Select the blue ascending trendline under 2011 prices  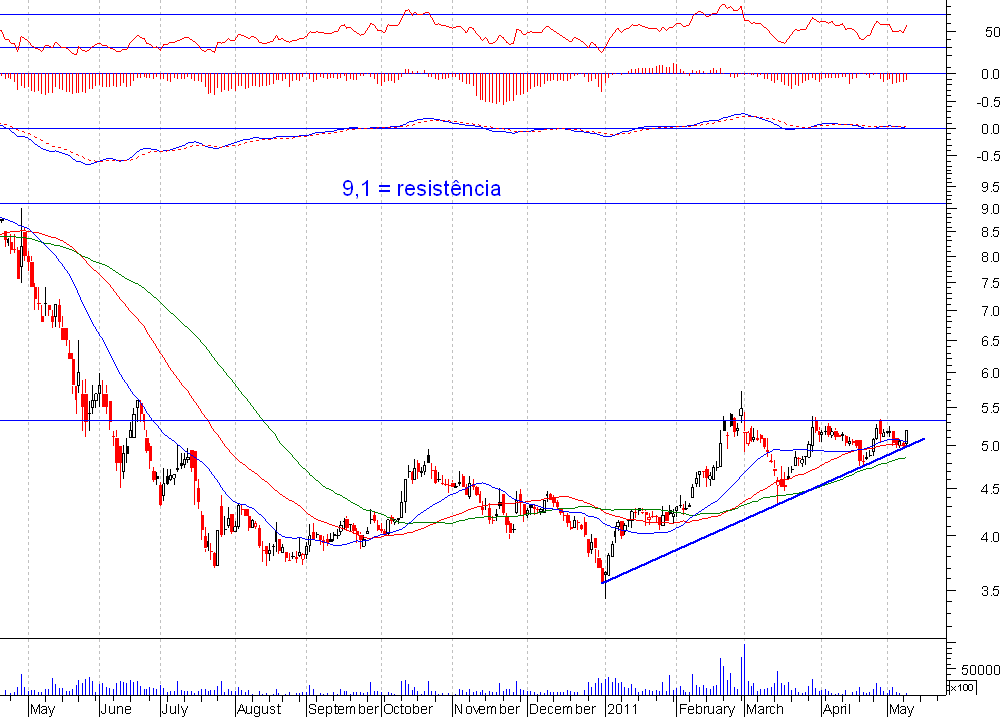763,510
